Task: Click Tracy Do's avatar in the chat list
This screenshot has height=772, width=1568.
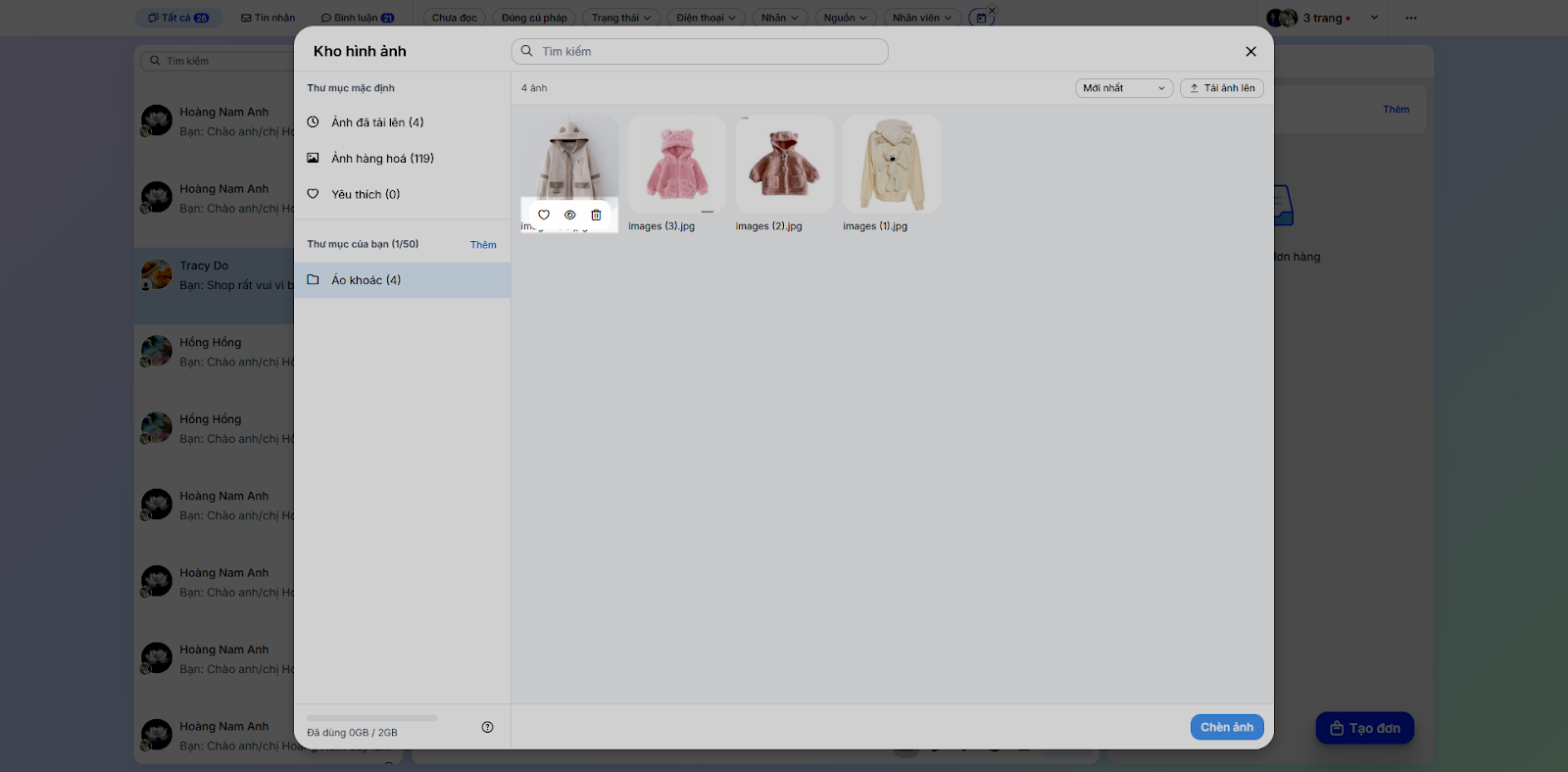Action: tap(157, 275)
